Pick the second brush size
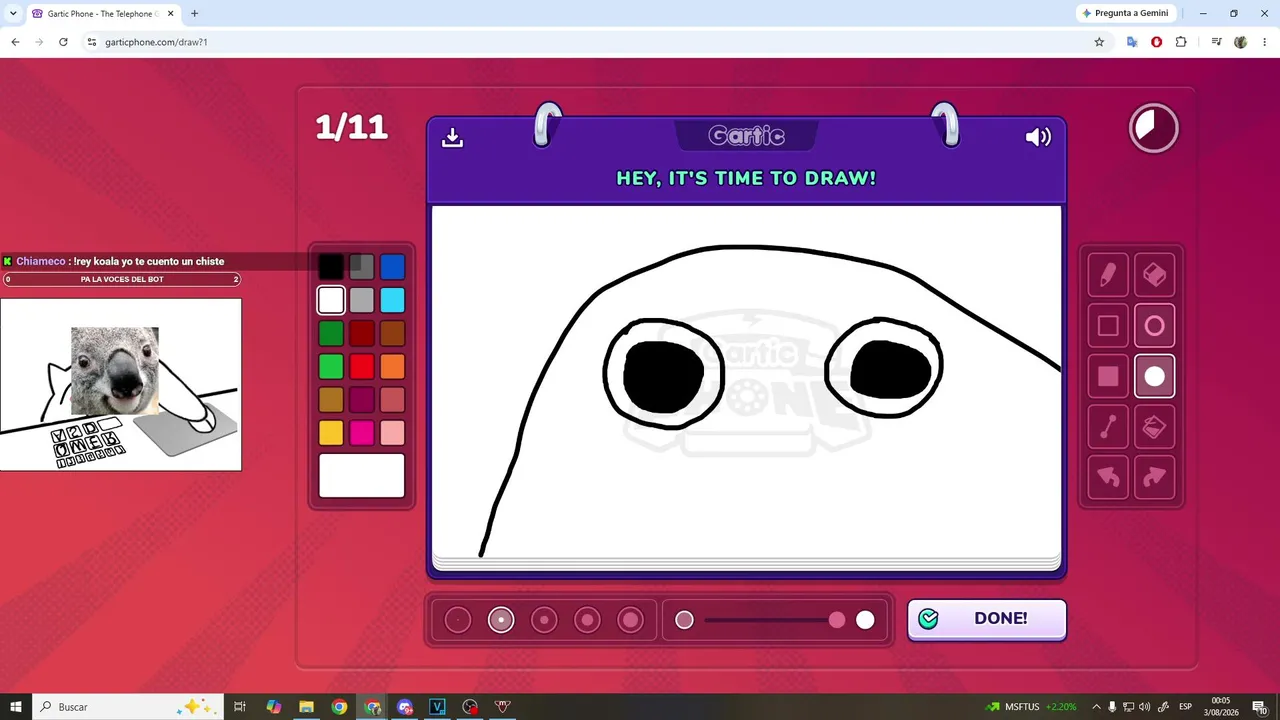 pos(501,620)
